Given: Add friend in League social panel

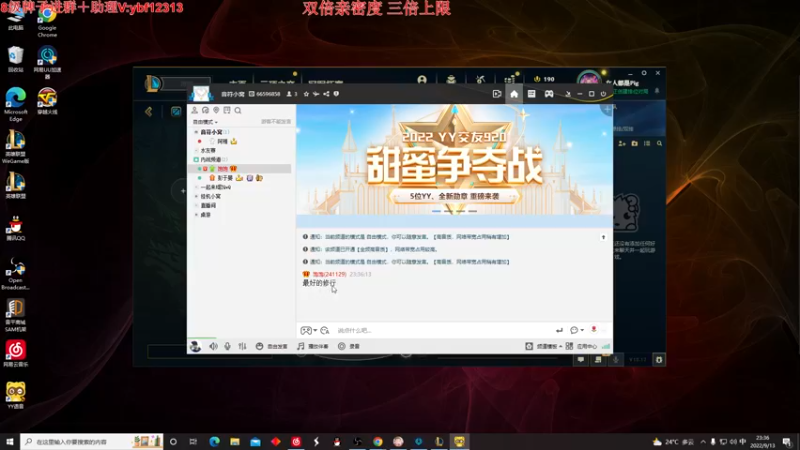Looking at the screenshot, I should (x=622, y=144).
